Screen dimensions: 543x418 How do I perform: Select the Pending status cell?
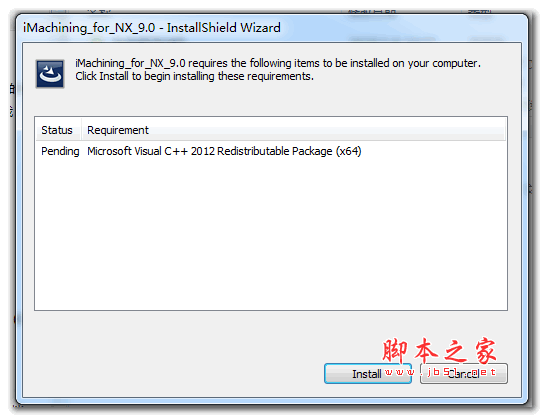(x=60, y=151)
